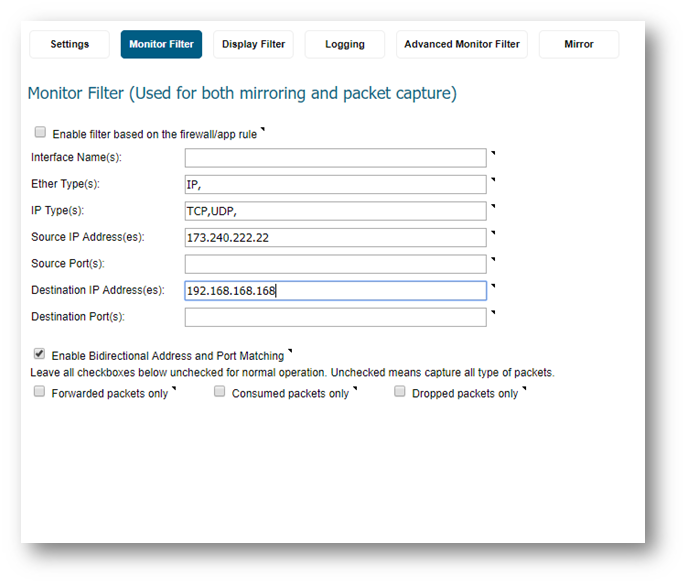Click tooltip marker beside Source IP Address field

point(493,233)
